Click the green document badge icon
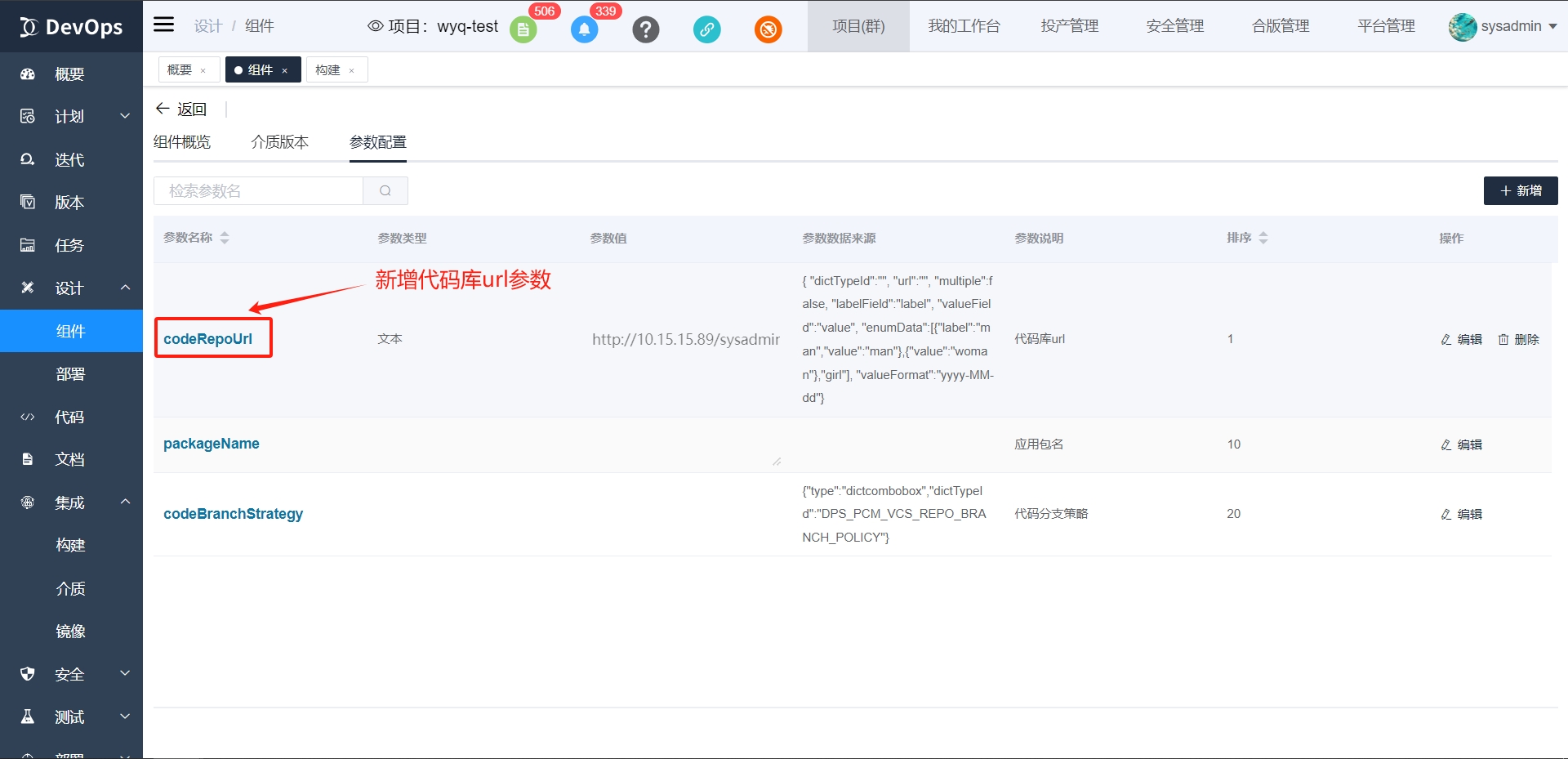 click(523, 30)
